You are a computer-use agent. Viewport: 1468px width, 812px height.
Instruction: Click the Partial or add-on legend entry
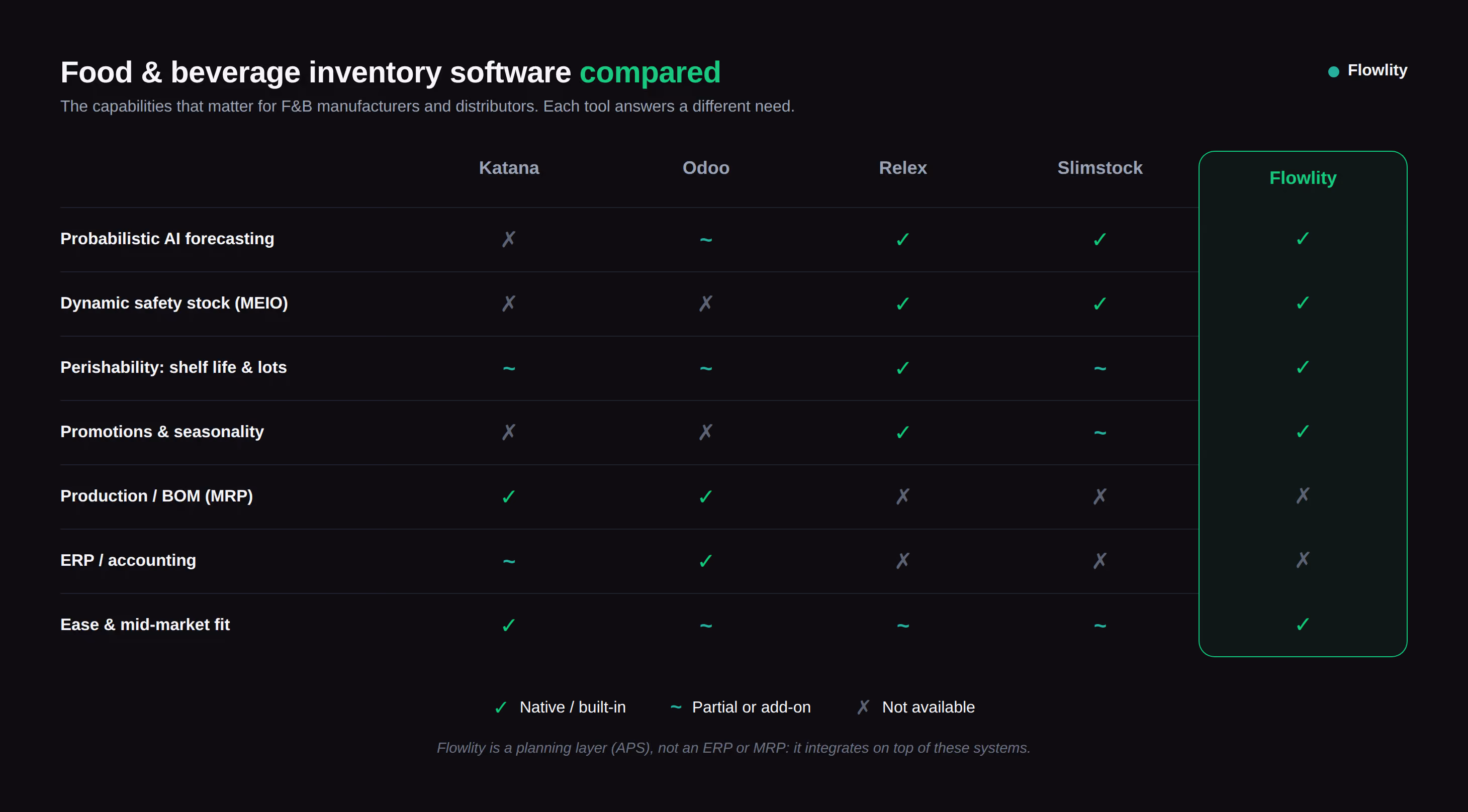740,707
